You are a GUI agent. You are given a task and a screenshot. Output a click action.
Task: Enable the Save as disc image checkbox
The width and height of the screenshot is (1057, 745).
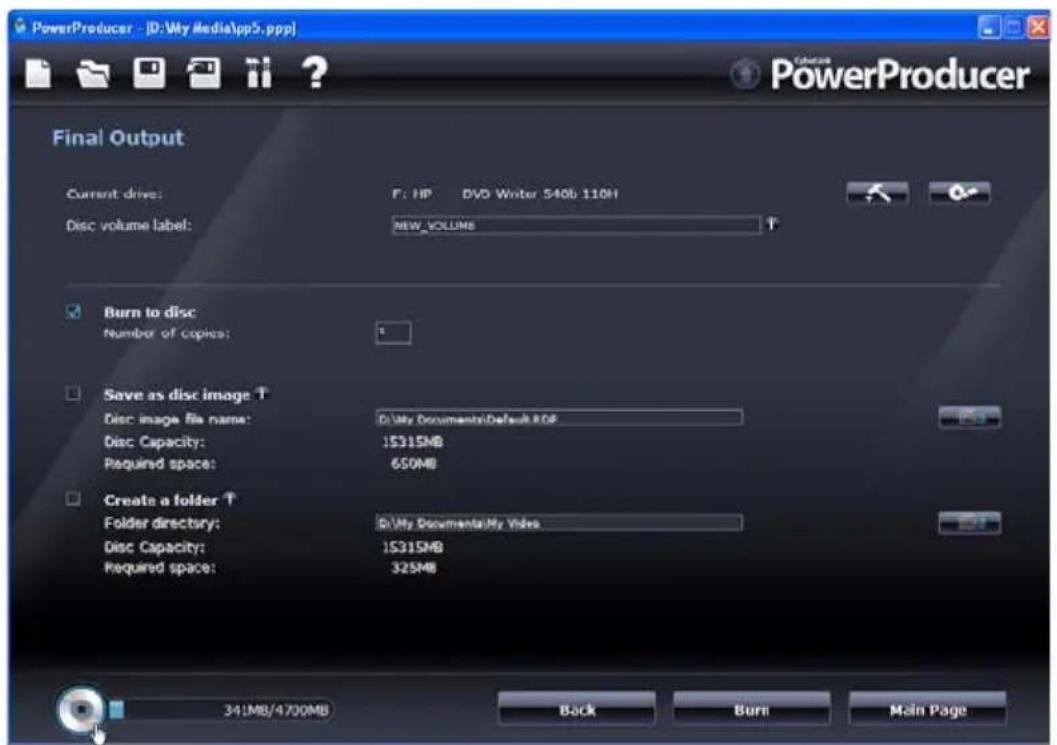point(73,394)
